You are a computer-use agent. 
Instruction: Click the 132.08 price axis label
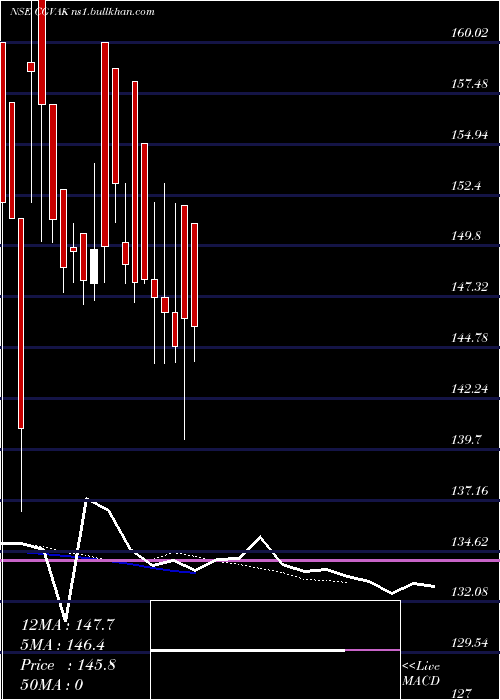(x=469, y=592)
